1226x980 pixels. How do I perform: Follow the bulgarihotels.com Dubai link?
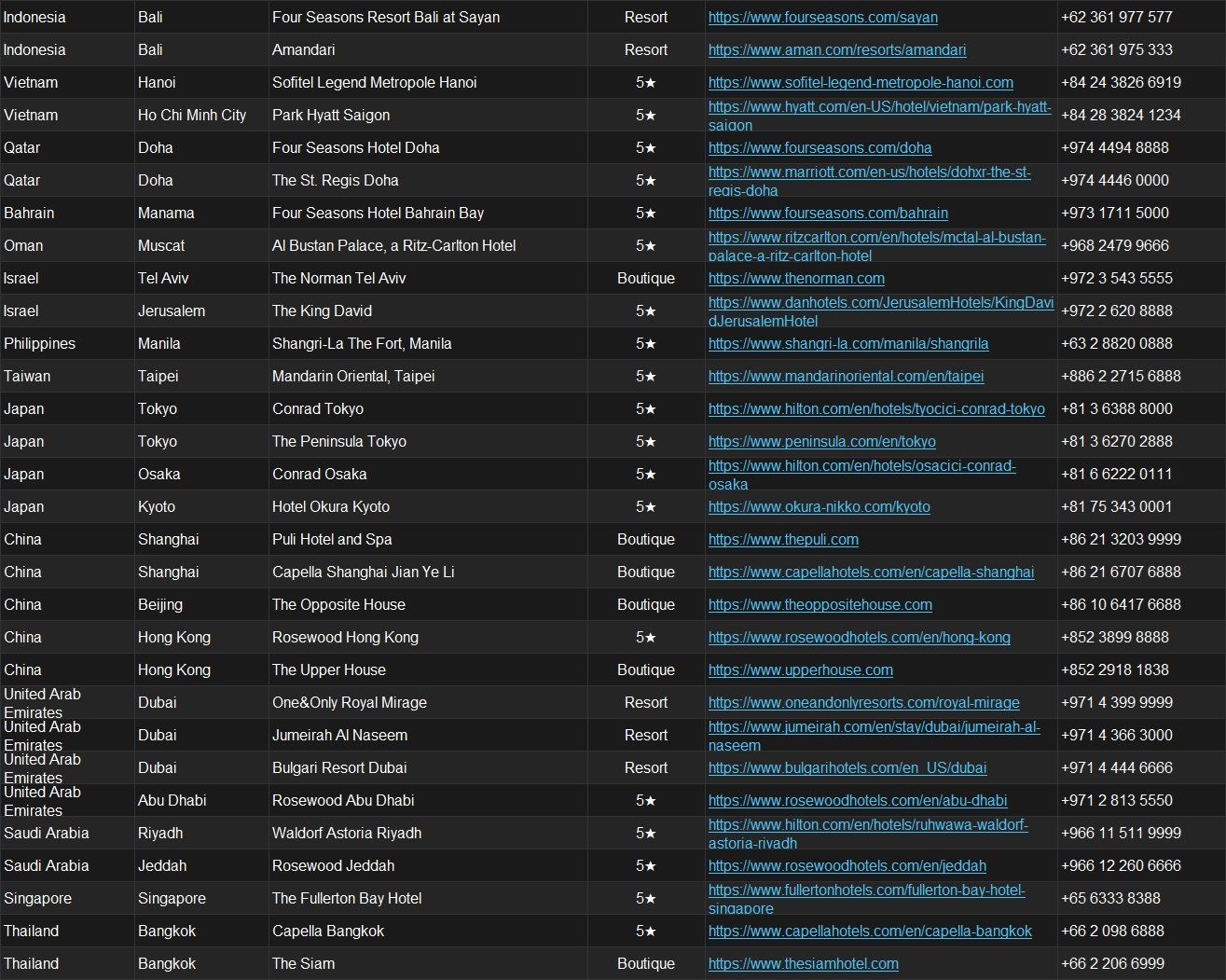pyautogui.click(x=847, y=768)
